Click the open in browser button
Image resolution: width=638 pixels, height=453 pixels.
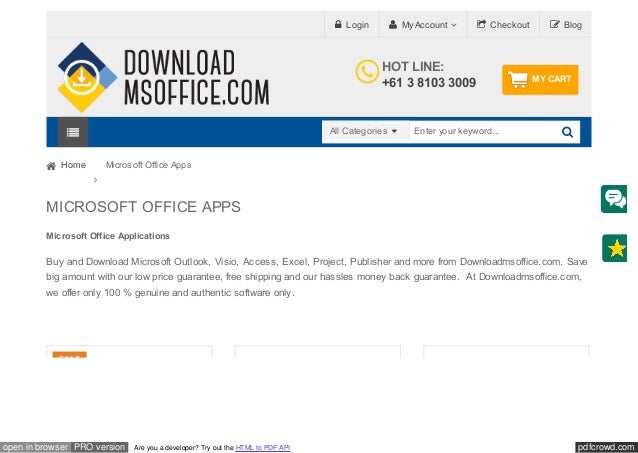(35, 447)
